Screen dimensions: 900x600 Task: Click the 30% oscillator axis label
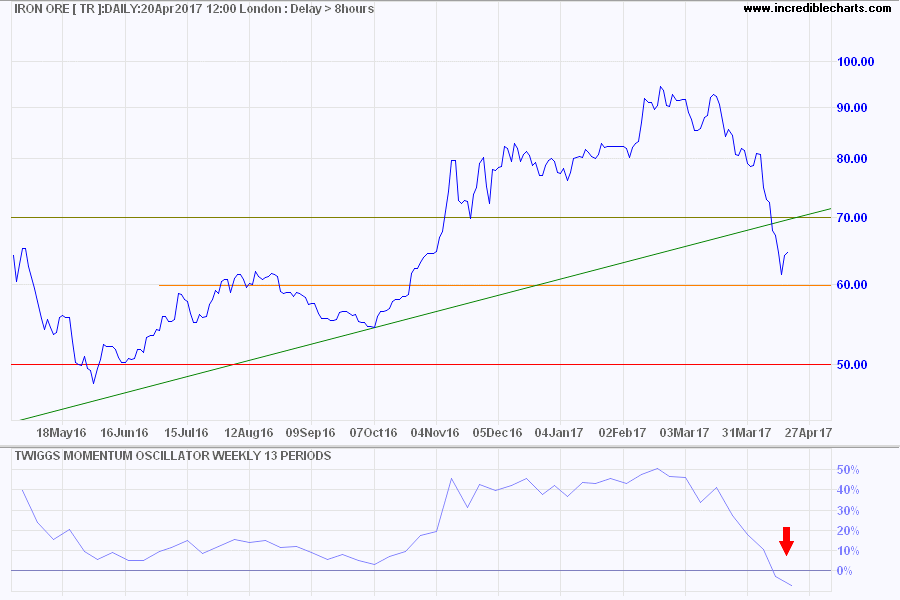[848, 510]
